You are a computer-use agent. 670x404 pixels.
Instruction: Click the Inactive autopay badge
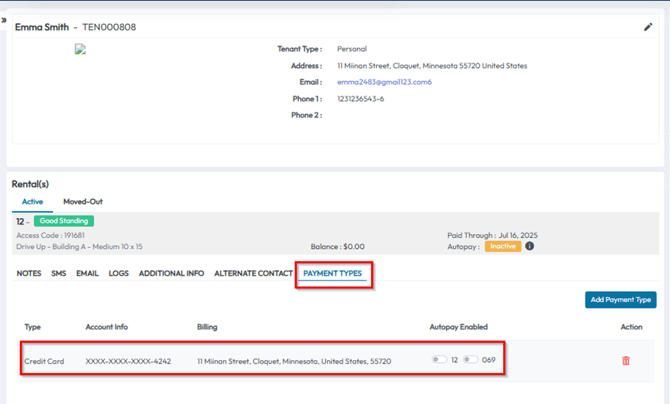[x=503, y=246]
